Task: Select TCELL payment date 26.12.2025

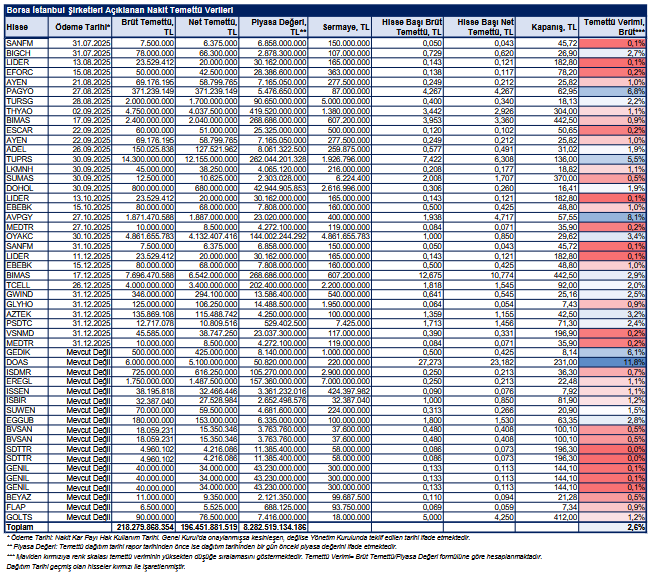Action: click(81, 285)
